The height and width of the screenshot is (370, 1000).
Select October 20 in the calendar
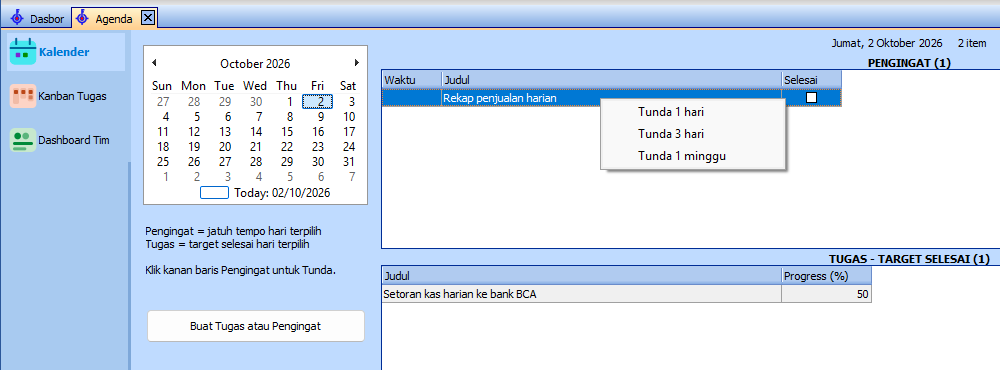pos(225,147)
